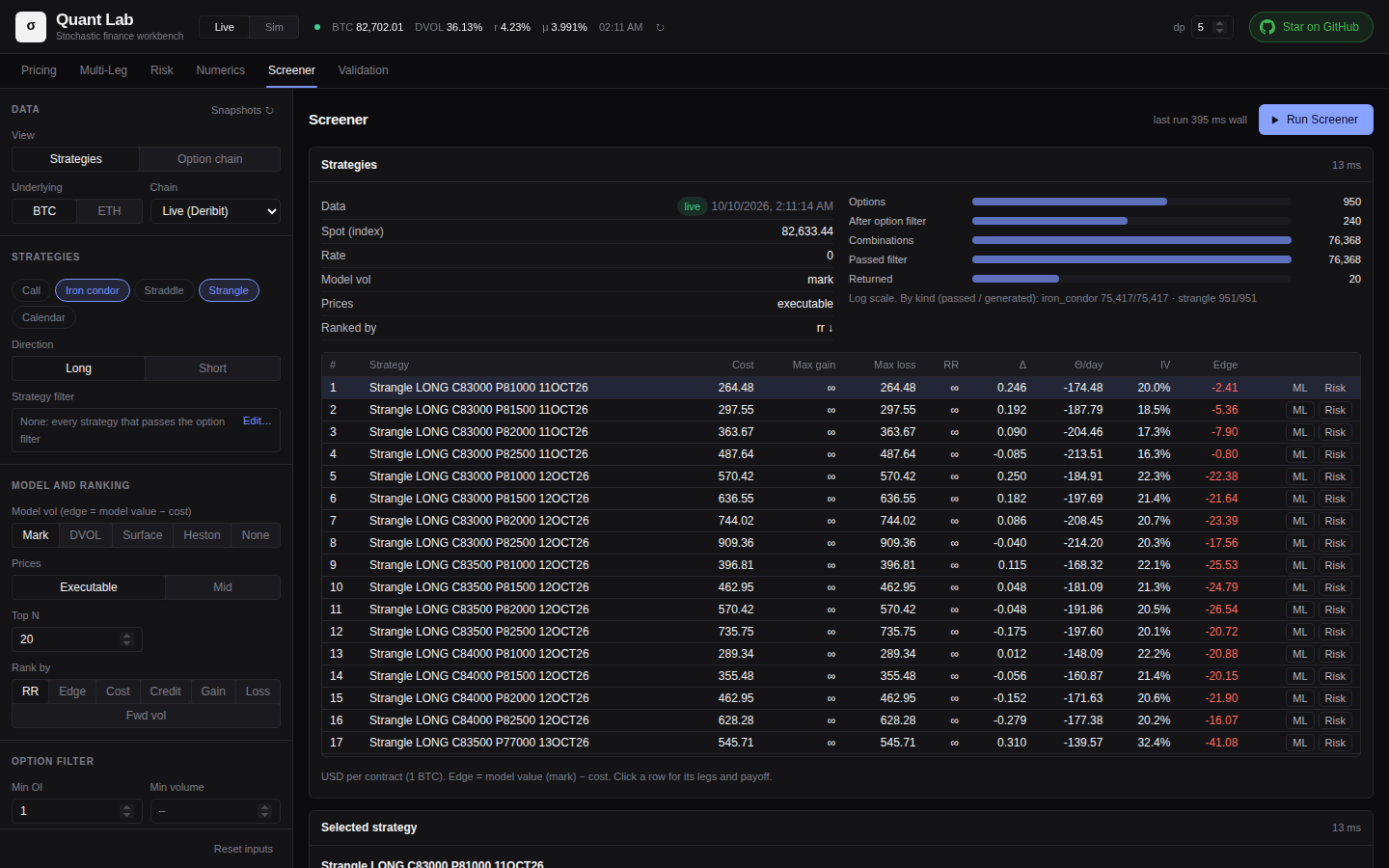Refresh snapshots in the Data panel
This screenshot has height=868, width=1389.
coord(243,110)
